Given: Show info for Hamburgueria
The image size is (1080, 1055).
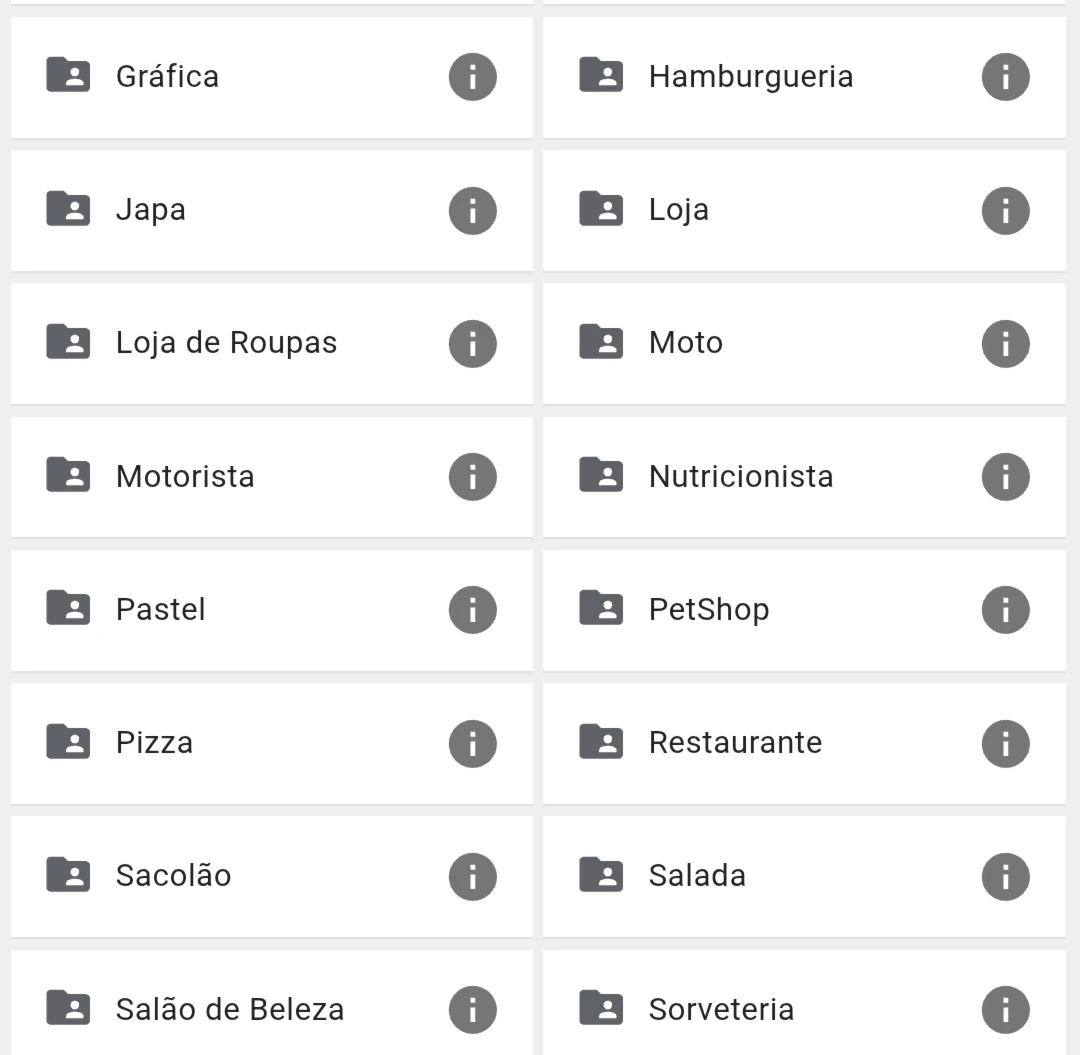Looking at the screenshot, I should tap(1006, 77).
